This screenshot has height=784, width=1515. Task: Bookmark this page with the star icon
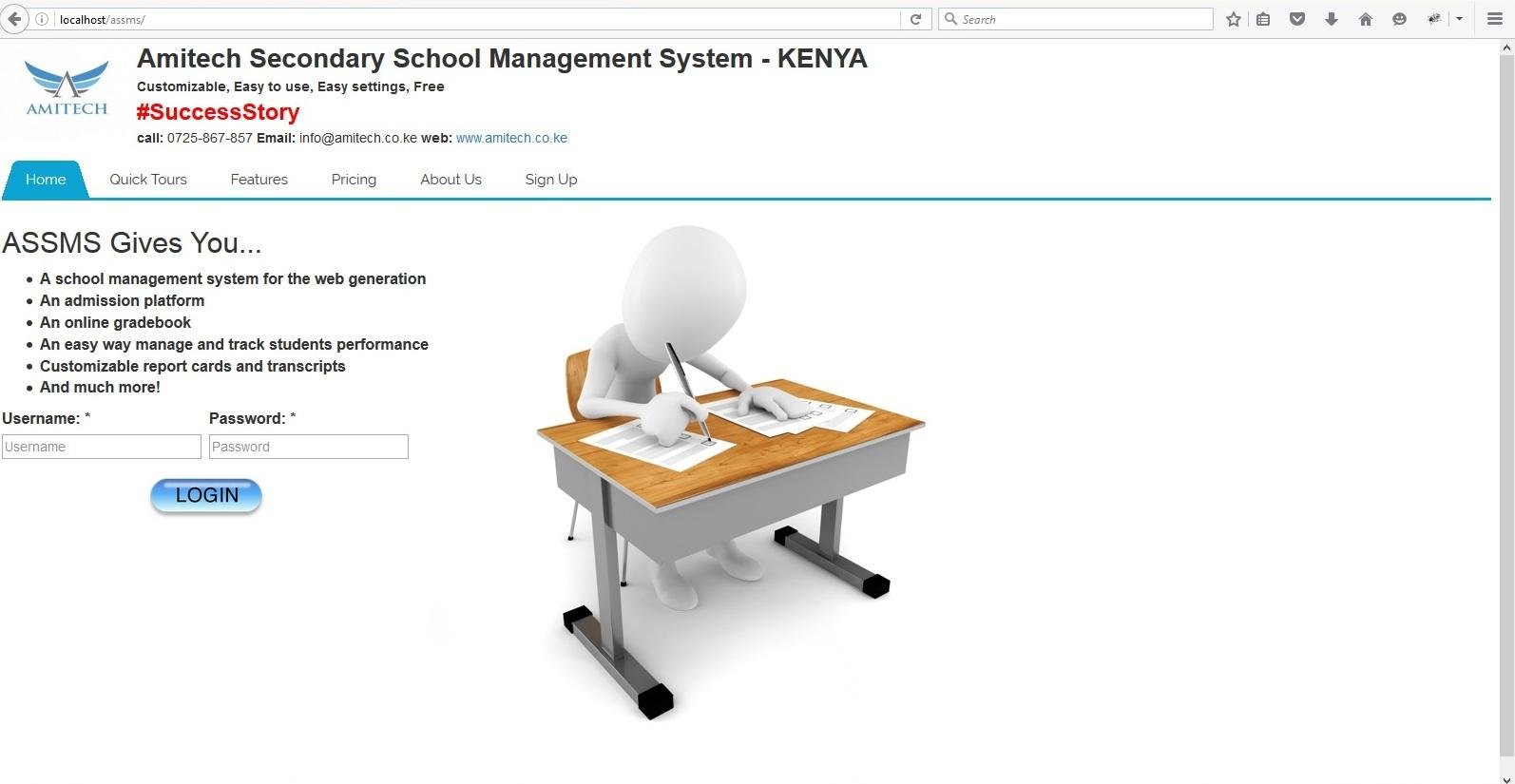click(x=1234, y=19)
